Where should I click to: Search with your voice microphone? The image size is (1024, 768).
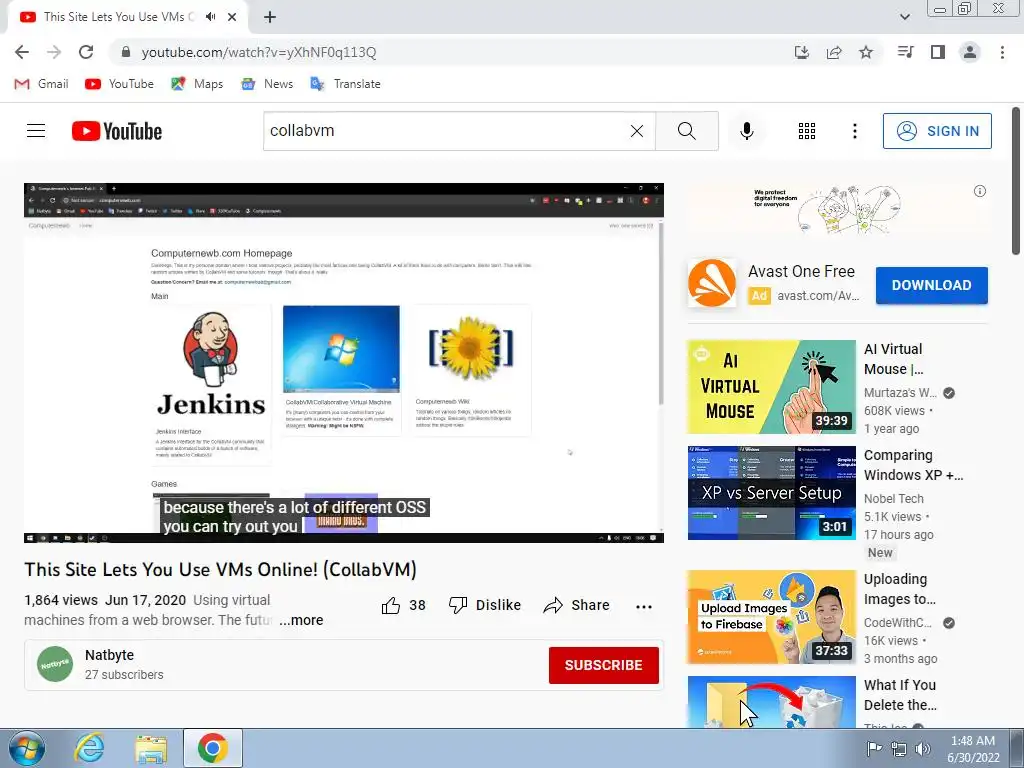pyautogui.click(x=746, y=131)
